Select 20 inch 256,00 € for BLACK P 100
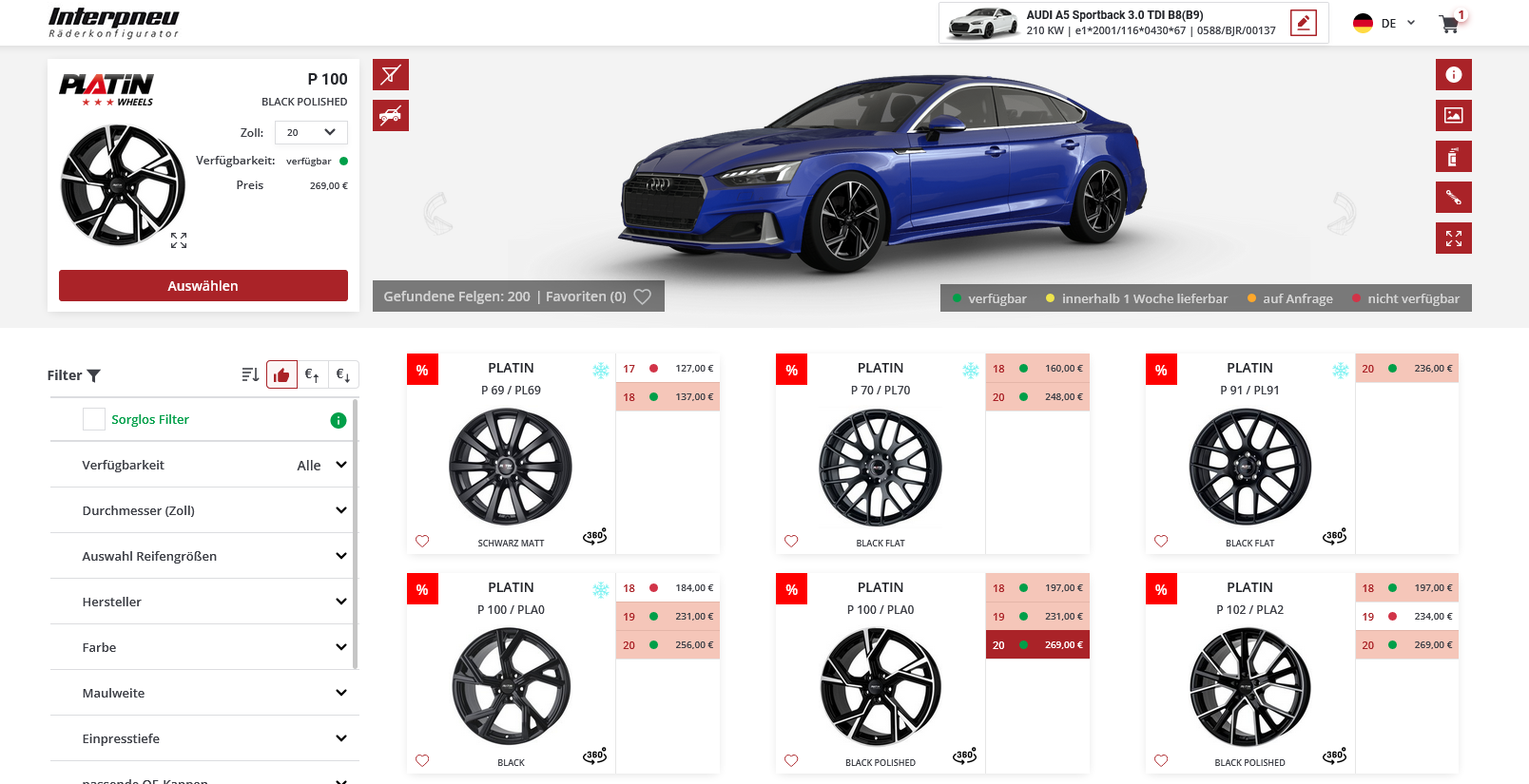Image resolution: width=1529 pixels, height=784 pixels. click(x=668, y=645)
